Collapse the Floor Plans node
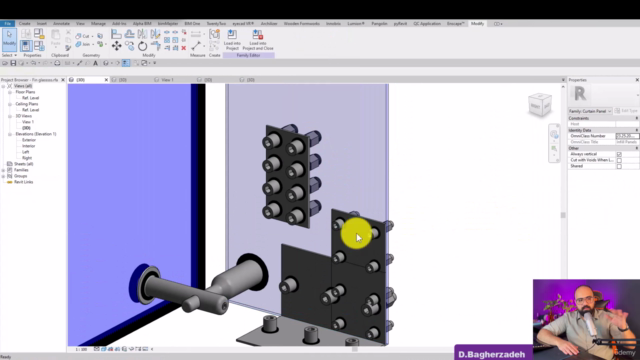 click(x=10, y=92)
